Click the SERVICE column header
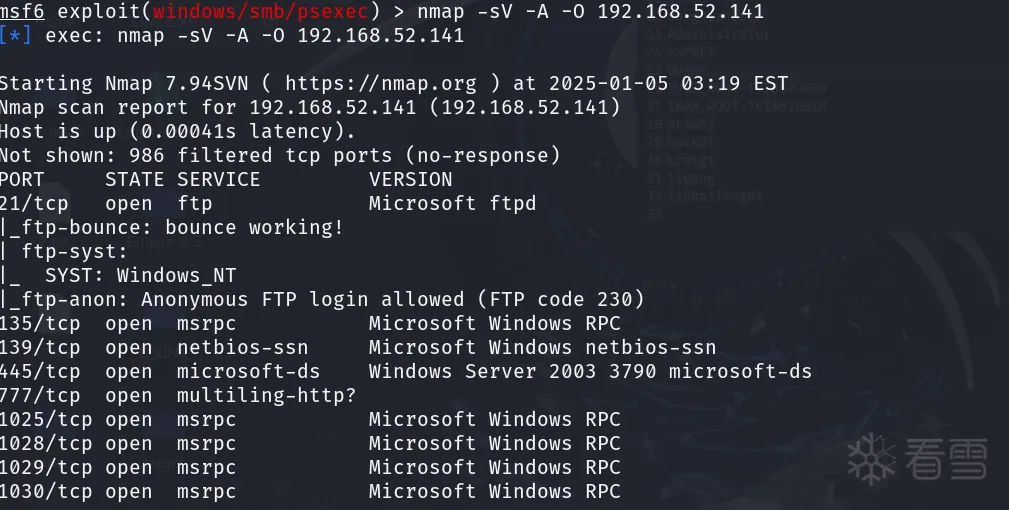The image size is (1009, 510). click(218, 180)
